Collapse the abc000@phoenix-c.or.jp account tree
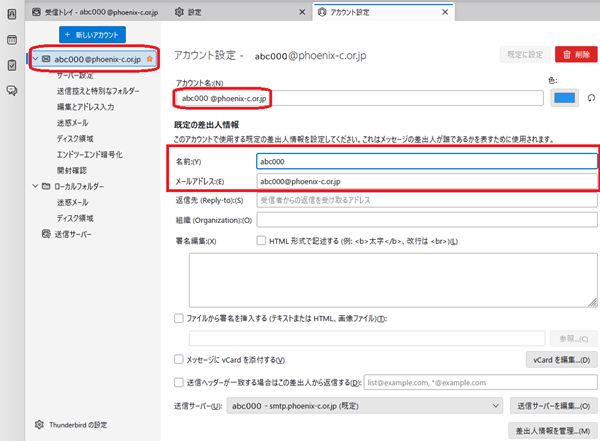 click(35, 59)
